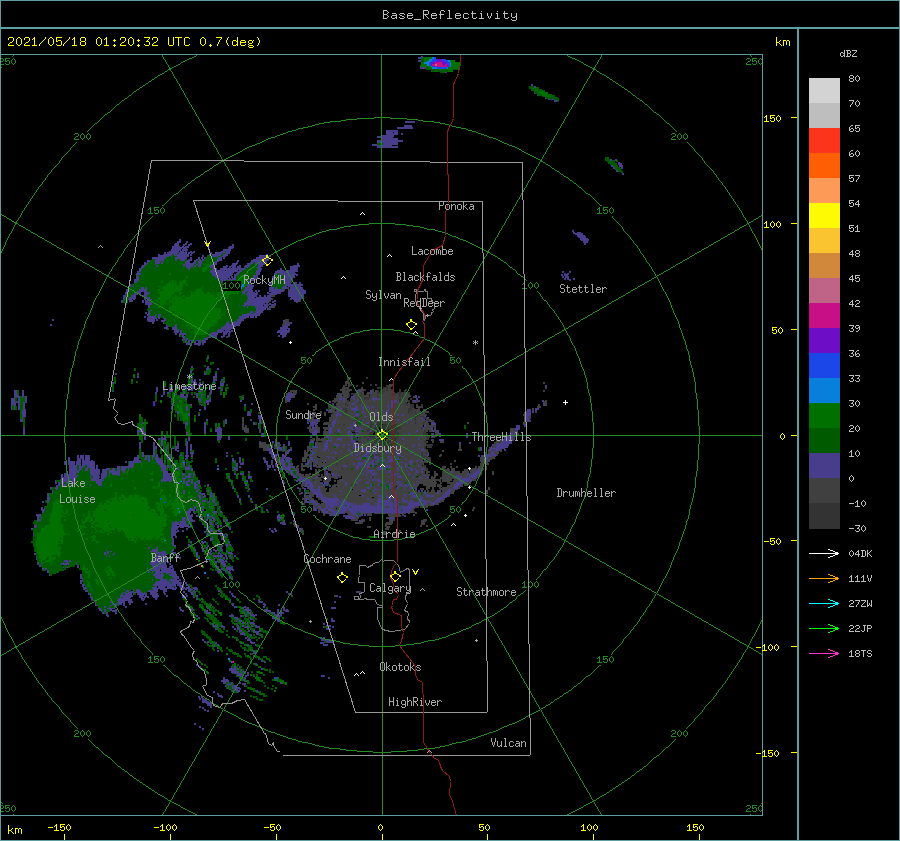Click the Sylvan label
This screenshot has width=900, height=841.
[383, 295]
